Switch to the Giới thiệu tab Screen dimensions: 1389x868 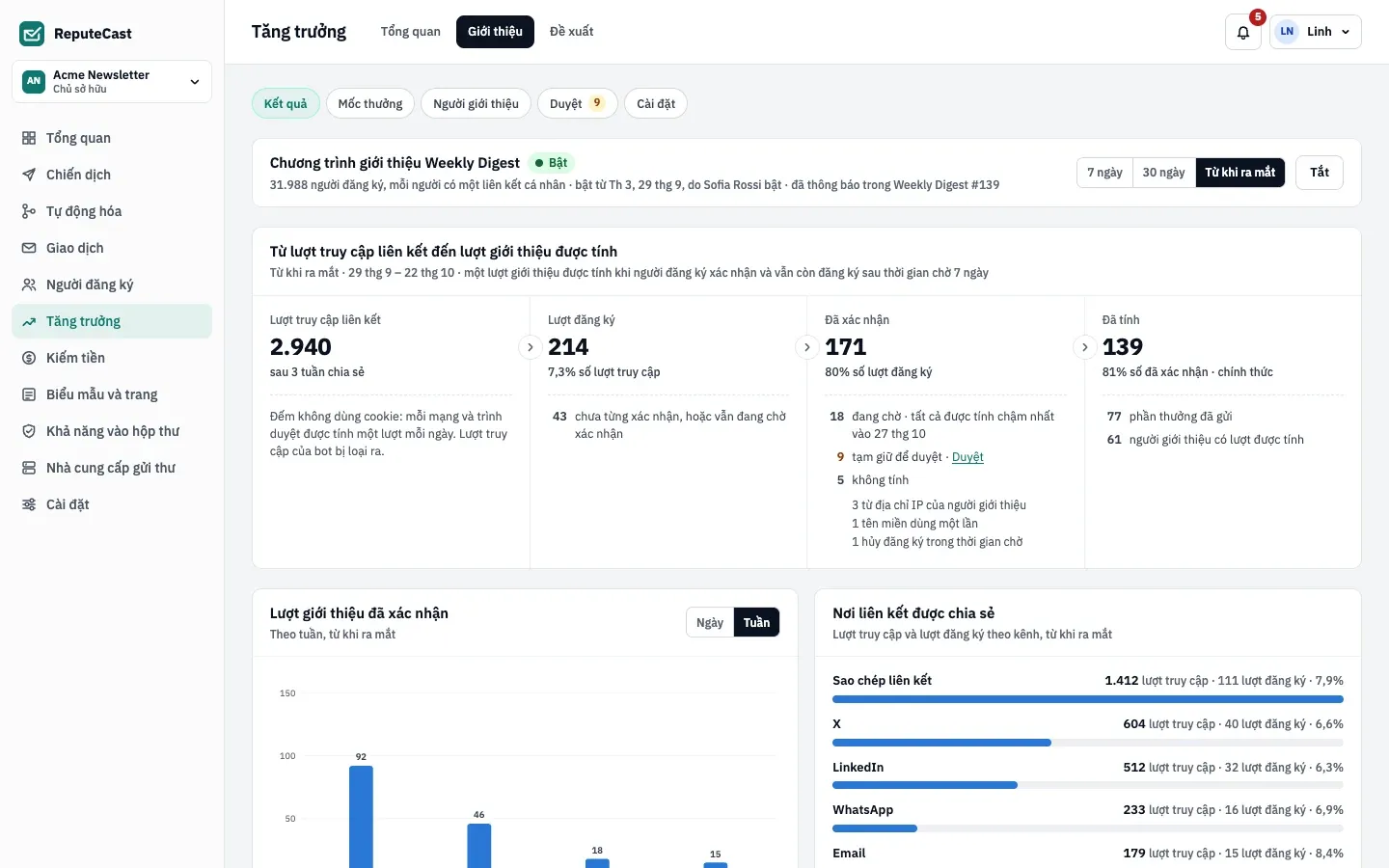pos(495,32)
